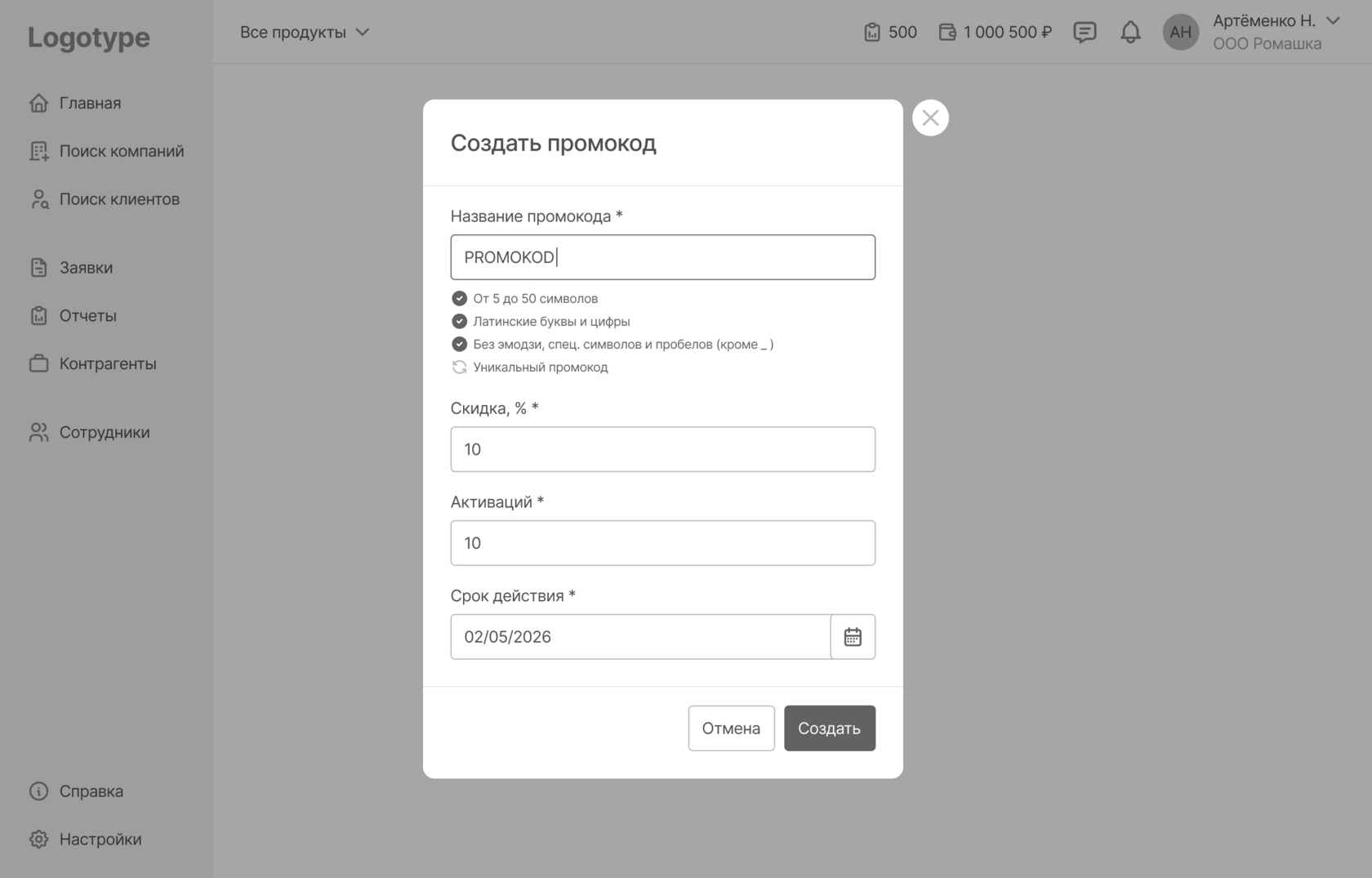
Task: Expand the Все продукты dropdown
Action: [305, 32]
